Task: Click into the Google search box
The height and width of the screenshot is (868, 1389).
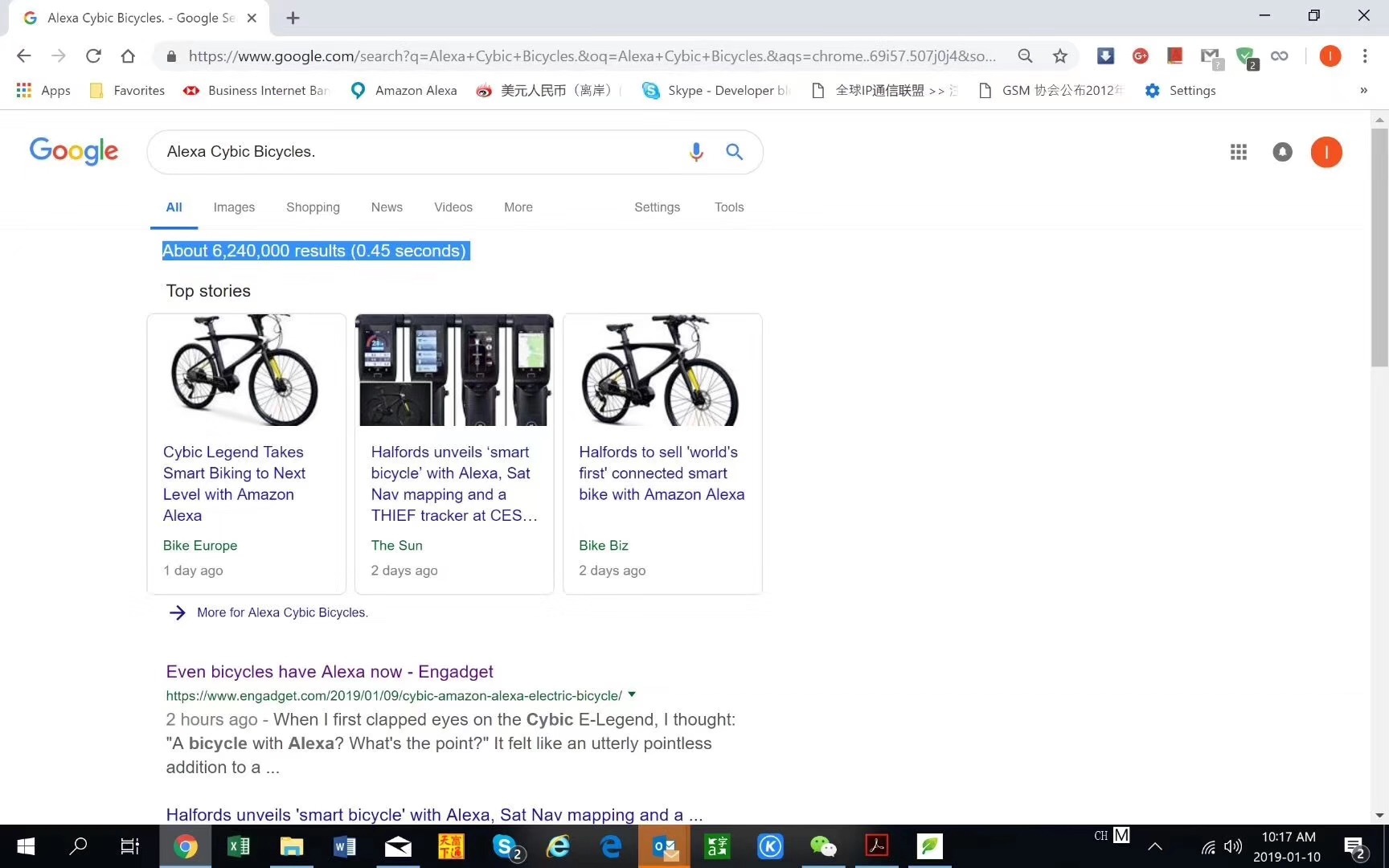Action: tap(418, 152)
